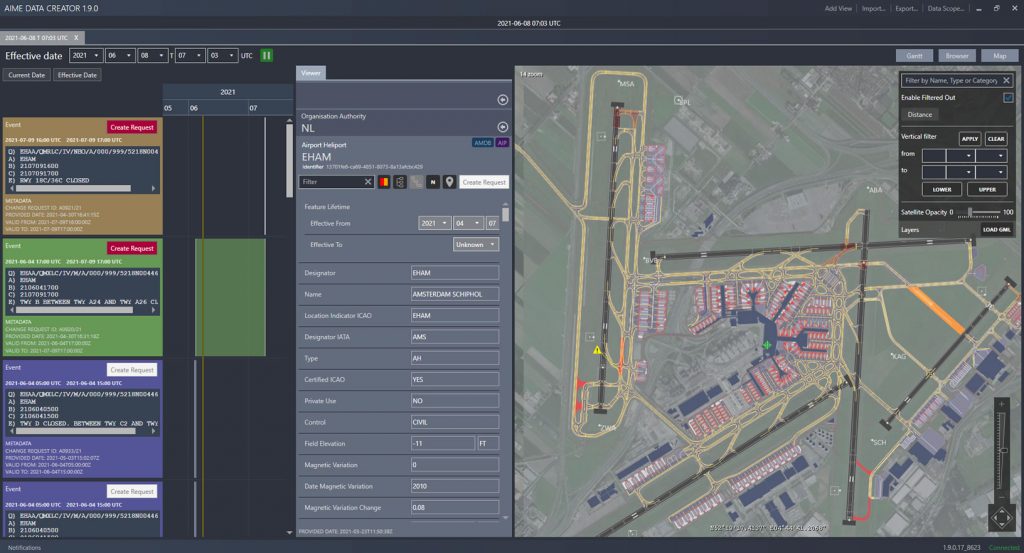Click the Field Elevation value field
Image resolution: width=1024 pixels, height=553 pixels.
click(x=442, y=443)
